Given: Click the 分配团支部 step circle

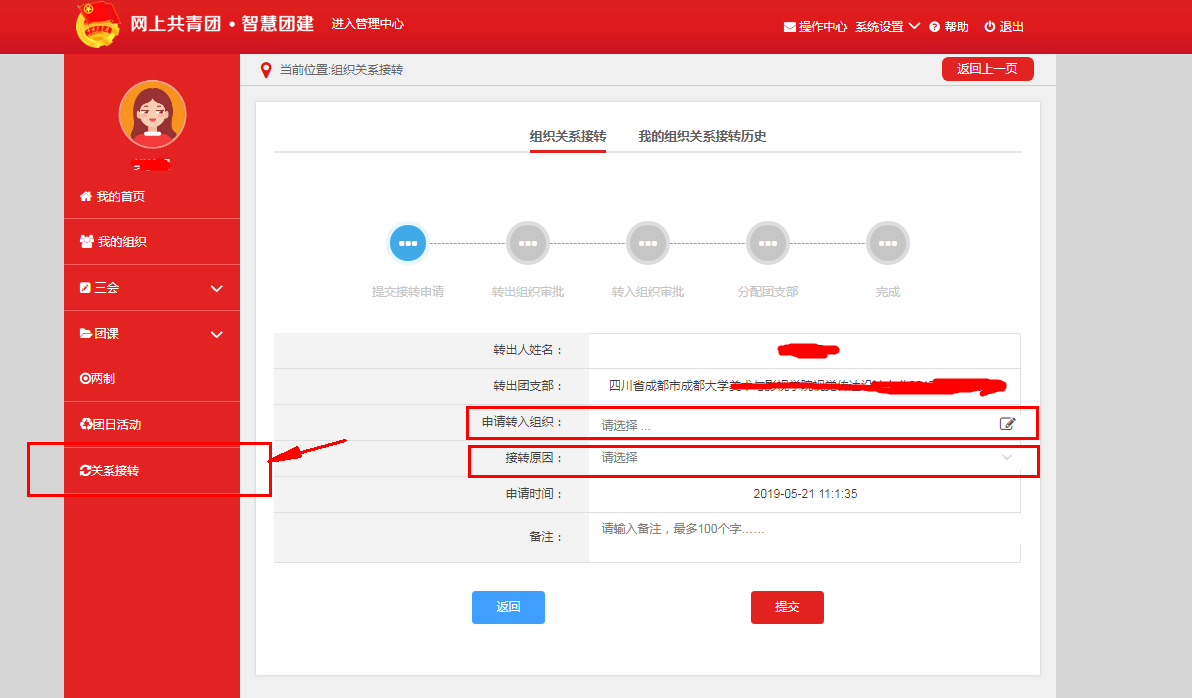Looking at the screenshot, I should (768, 243).
